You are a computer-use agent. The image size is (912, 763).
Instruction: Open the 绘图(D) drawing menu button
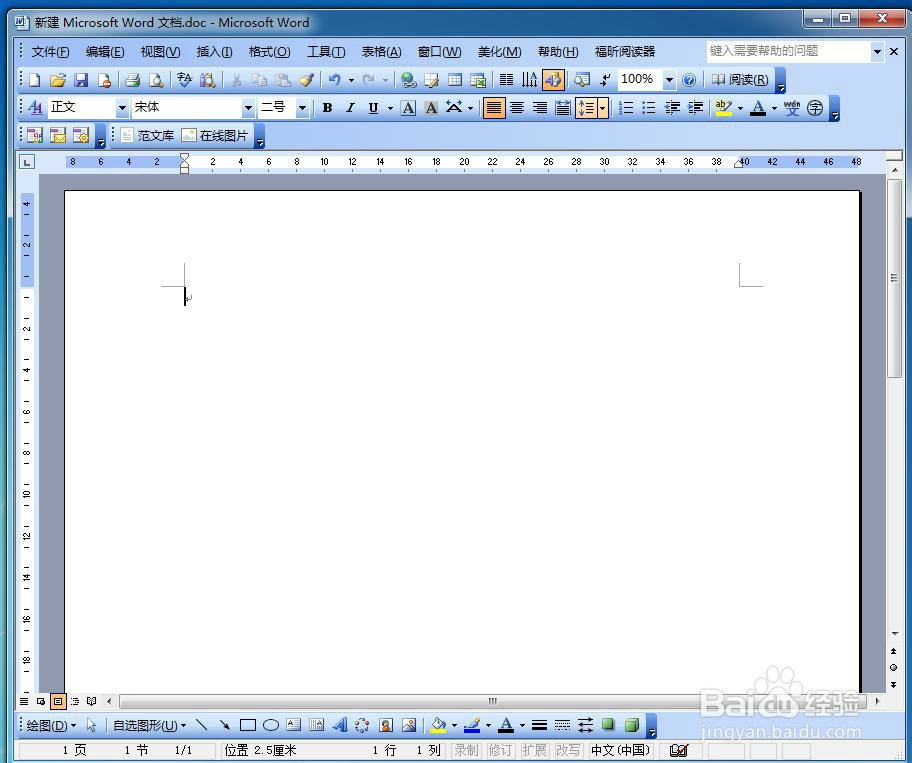[51, 725]
